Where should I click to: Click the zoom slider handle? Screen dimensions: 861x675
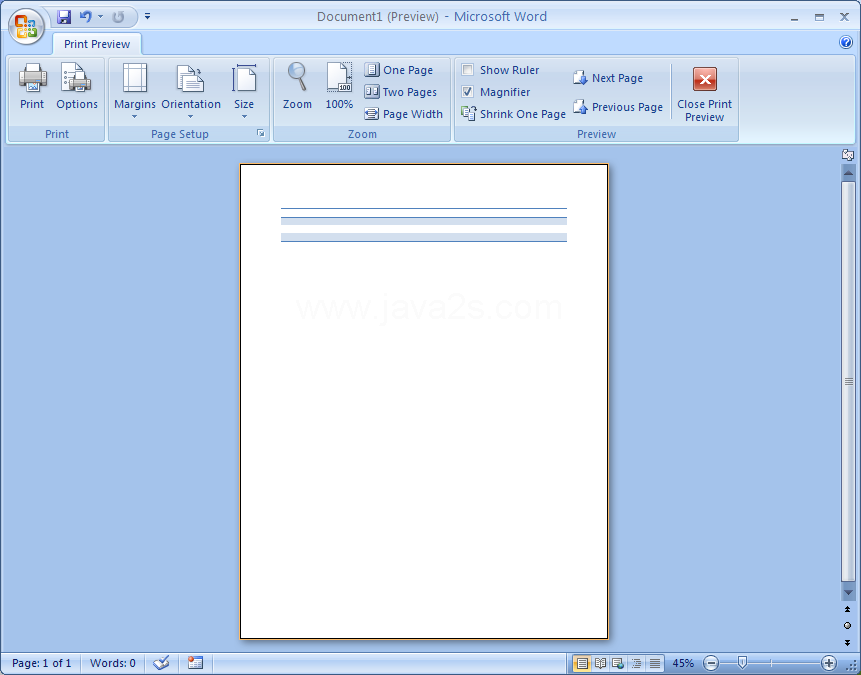742,663
